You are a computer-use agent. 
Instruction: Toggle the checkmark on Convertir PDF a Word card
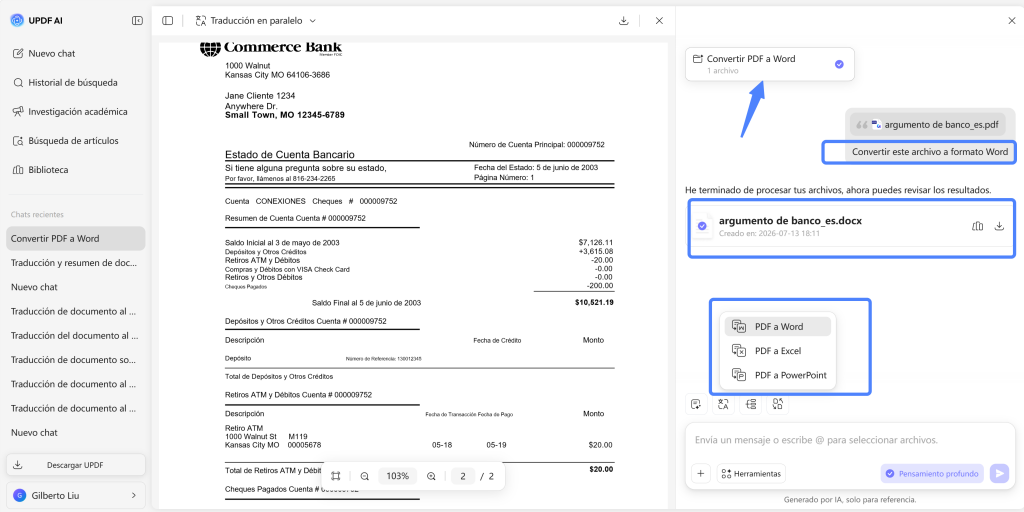pyautogui.click(x=839, y=64)
